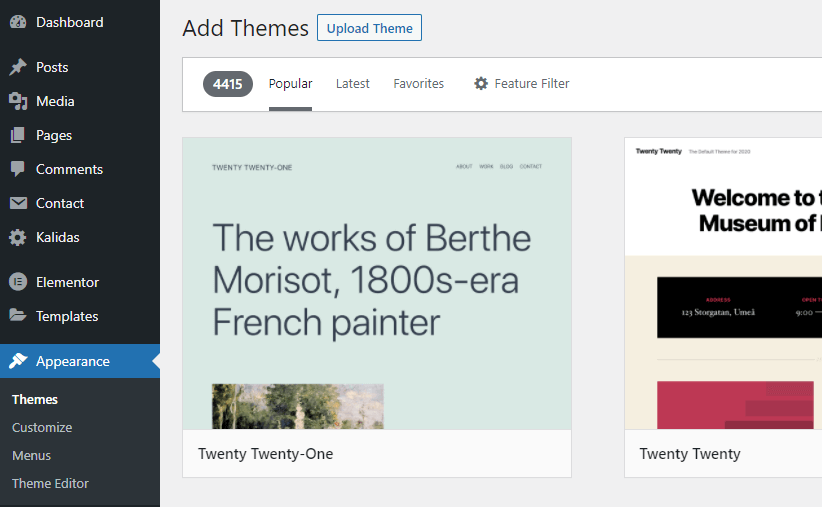Select the Twenty Twenty-One theme preview

(376, 284)
